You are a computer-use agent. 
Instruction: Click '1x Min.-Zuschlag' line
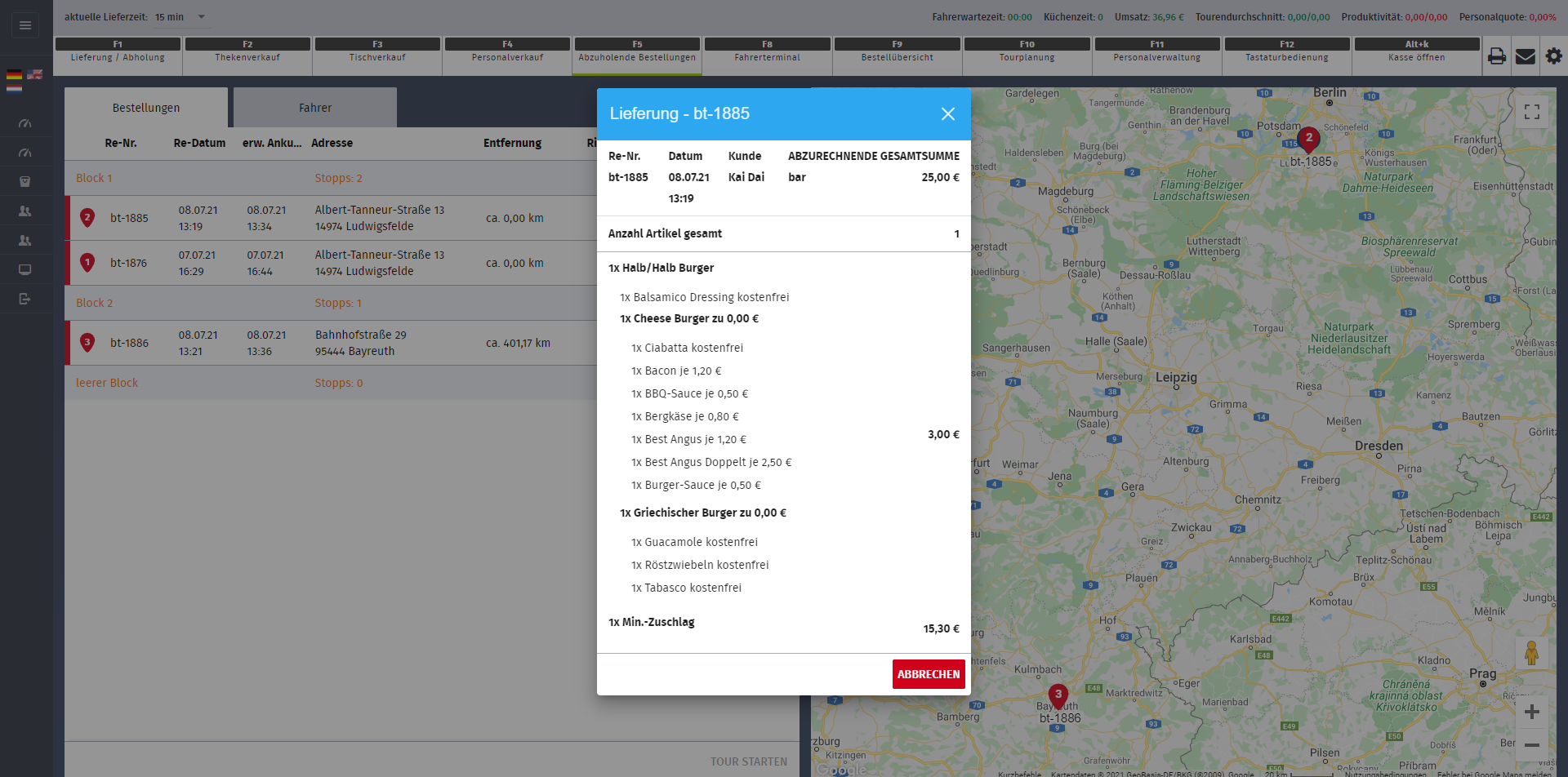651,622
